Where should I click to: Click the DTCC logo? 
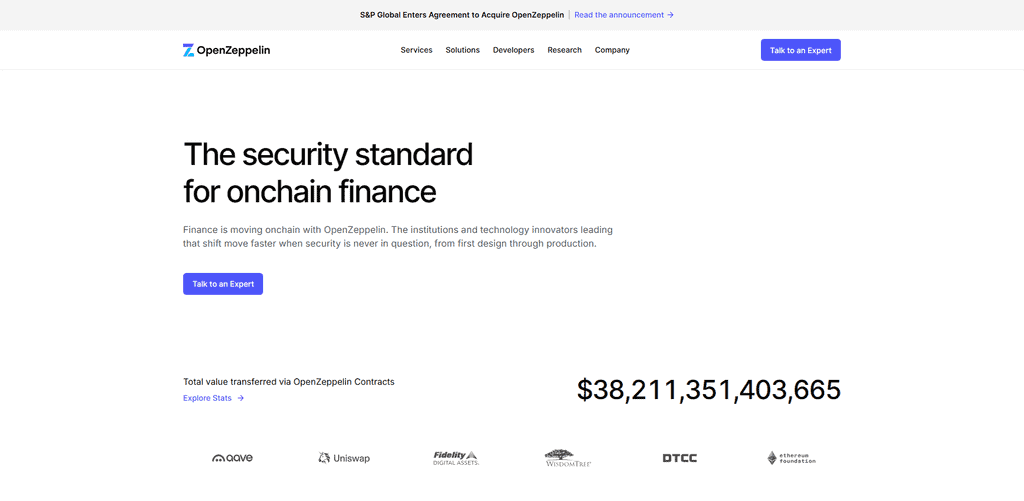point(680,459)
